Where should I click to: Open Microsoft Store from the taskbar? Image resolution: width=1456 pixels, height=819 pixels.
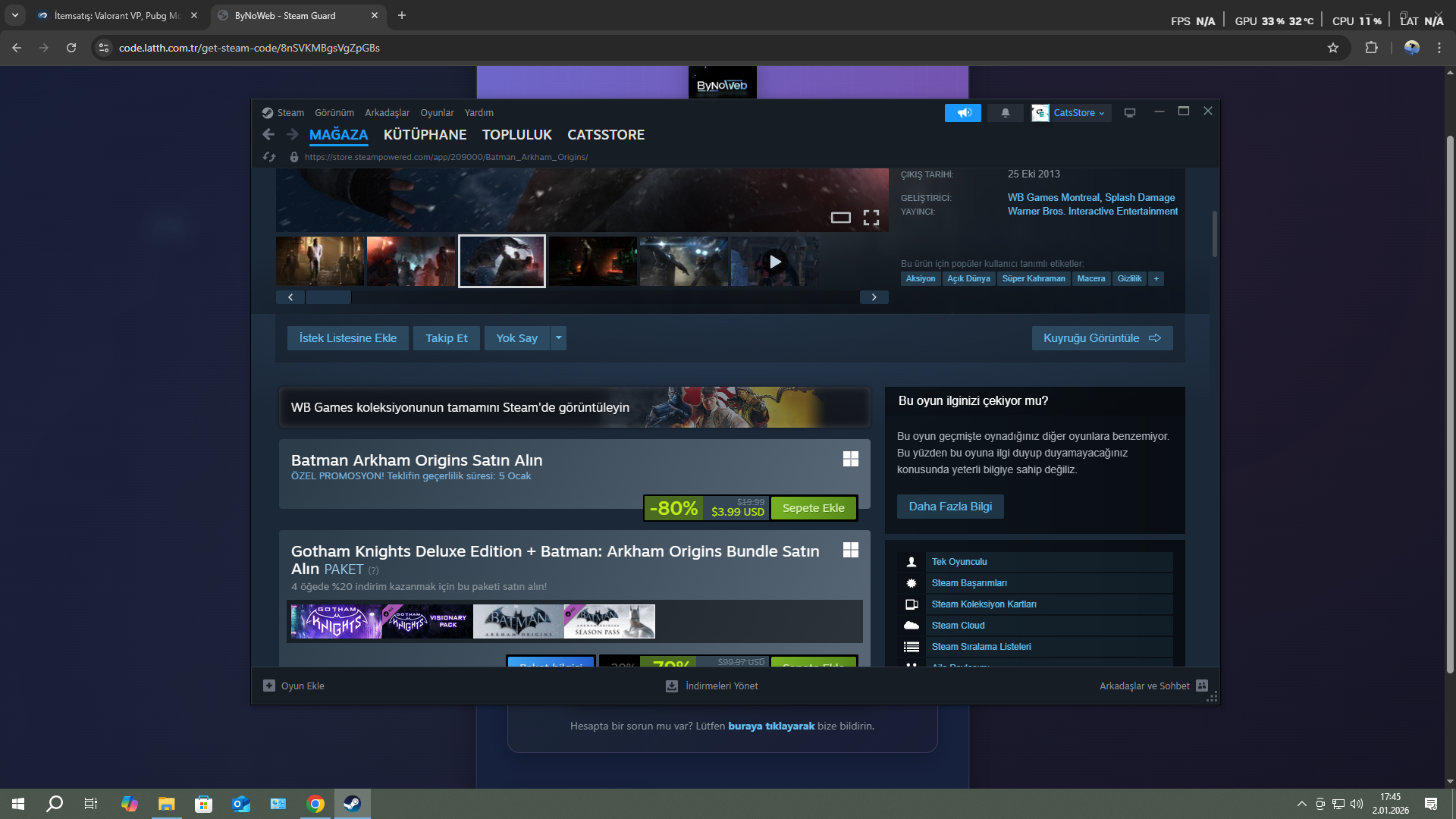coord(204,804)
